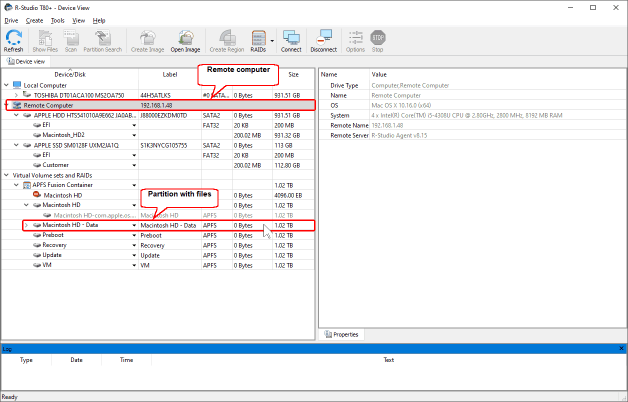
Task: Collapse the APPLE HDD HTS541010A9E662 node
Action: [x=16, y=115]
